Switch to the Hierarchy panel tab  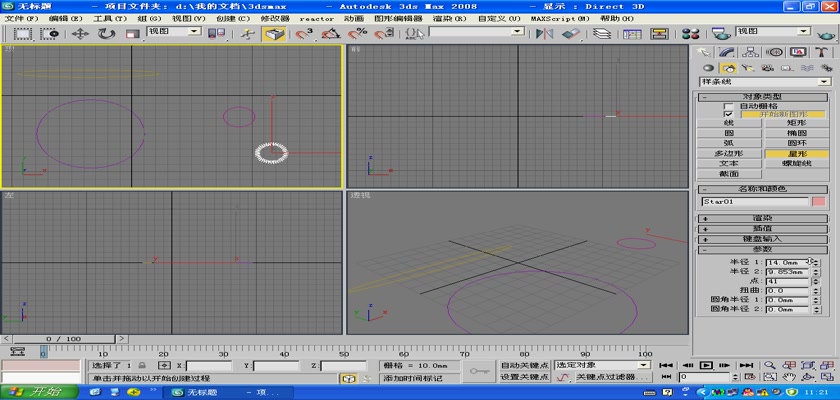pos(751,52)
